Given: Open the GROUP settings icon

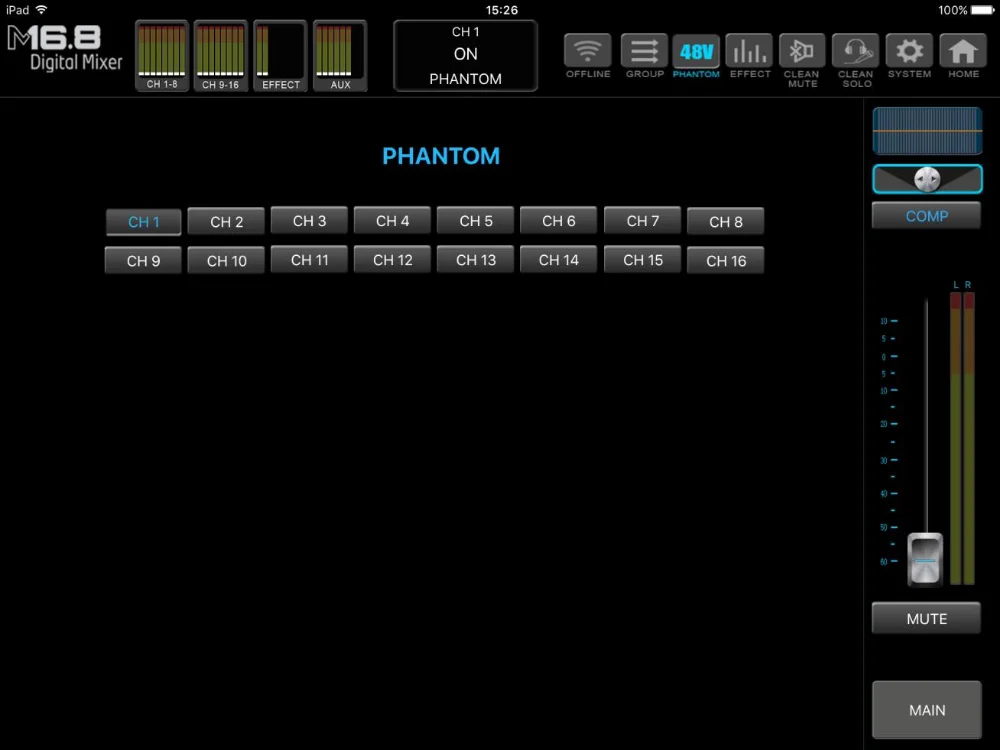Looking at the screenshot, I should tap(644, 51).
